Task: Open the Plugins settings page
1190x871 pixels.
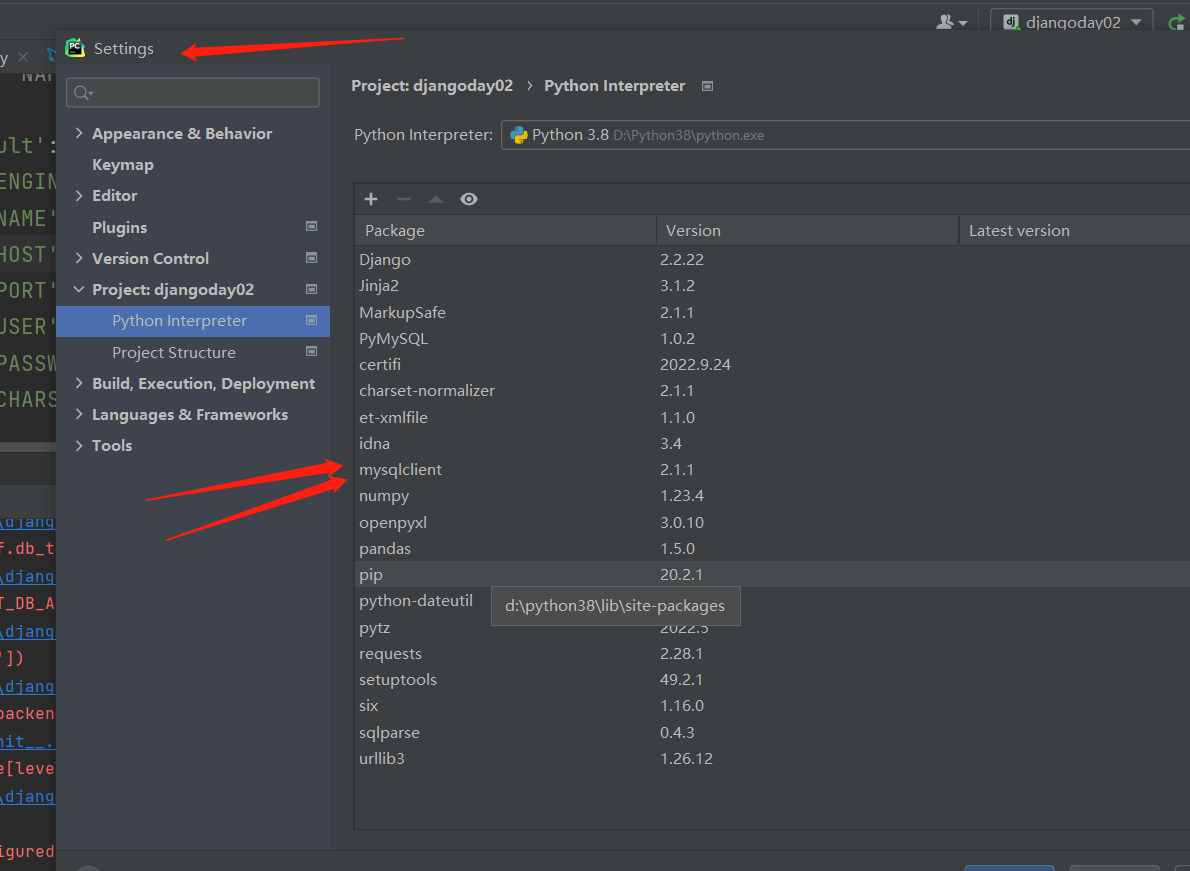Action: tap(120, 227)
